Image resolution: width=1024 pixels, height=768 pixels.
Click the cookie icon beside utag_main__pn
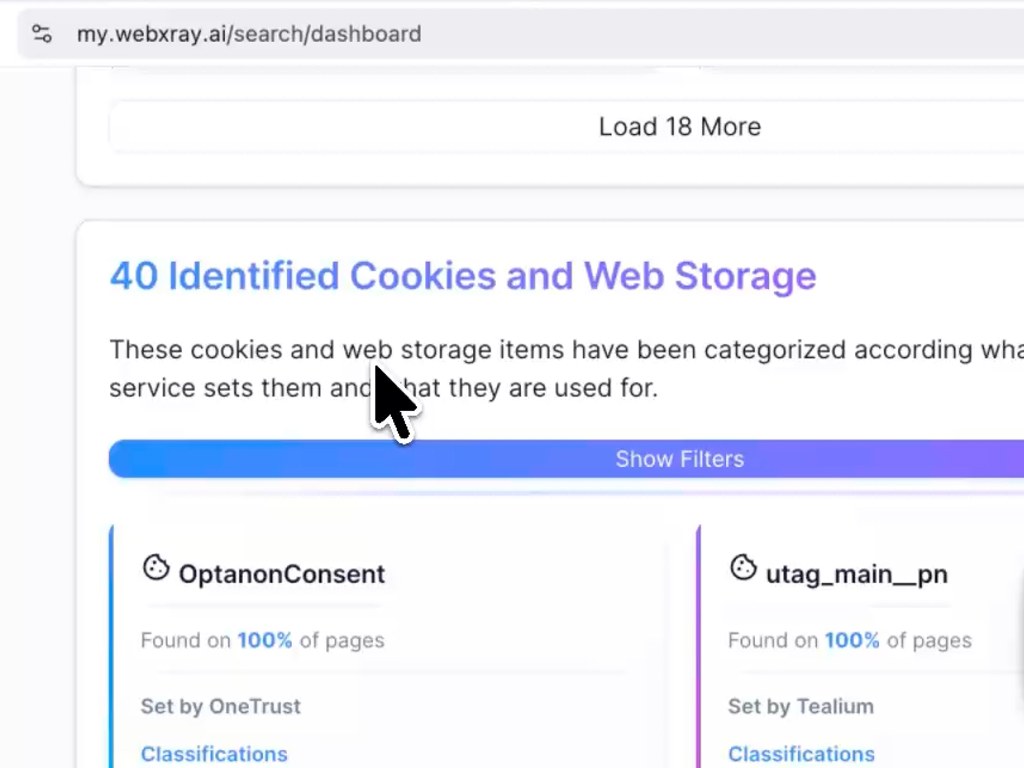pos(743,568)
